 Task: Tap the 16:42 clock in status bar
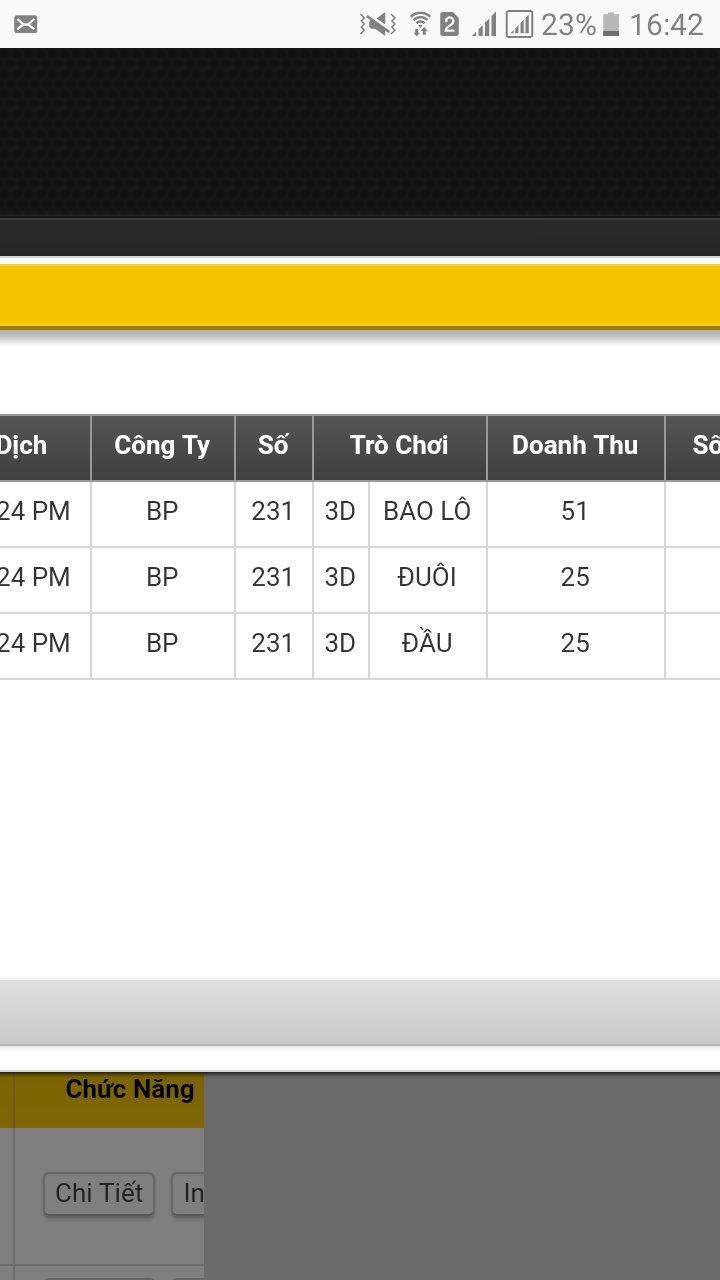click(x=666, y=24)
